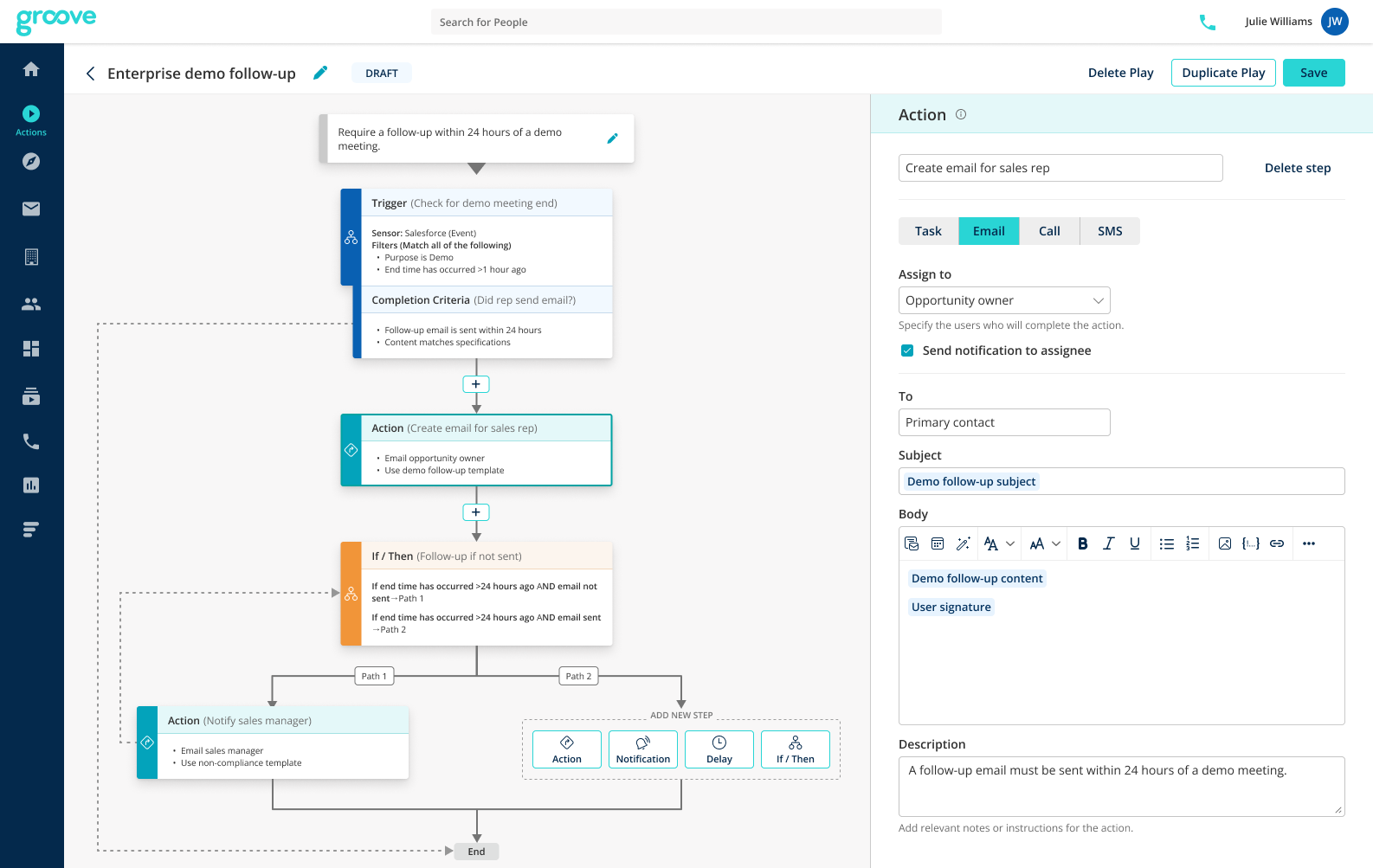
Task: Select the Call action type tab
Action: pyautogui.click(x=1049, y=231)
